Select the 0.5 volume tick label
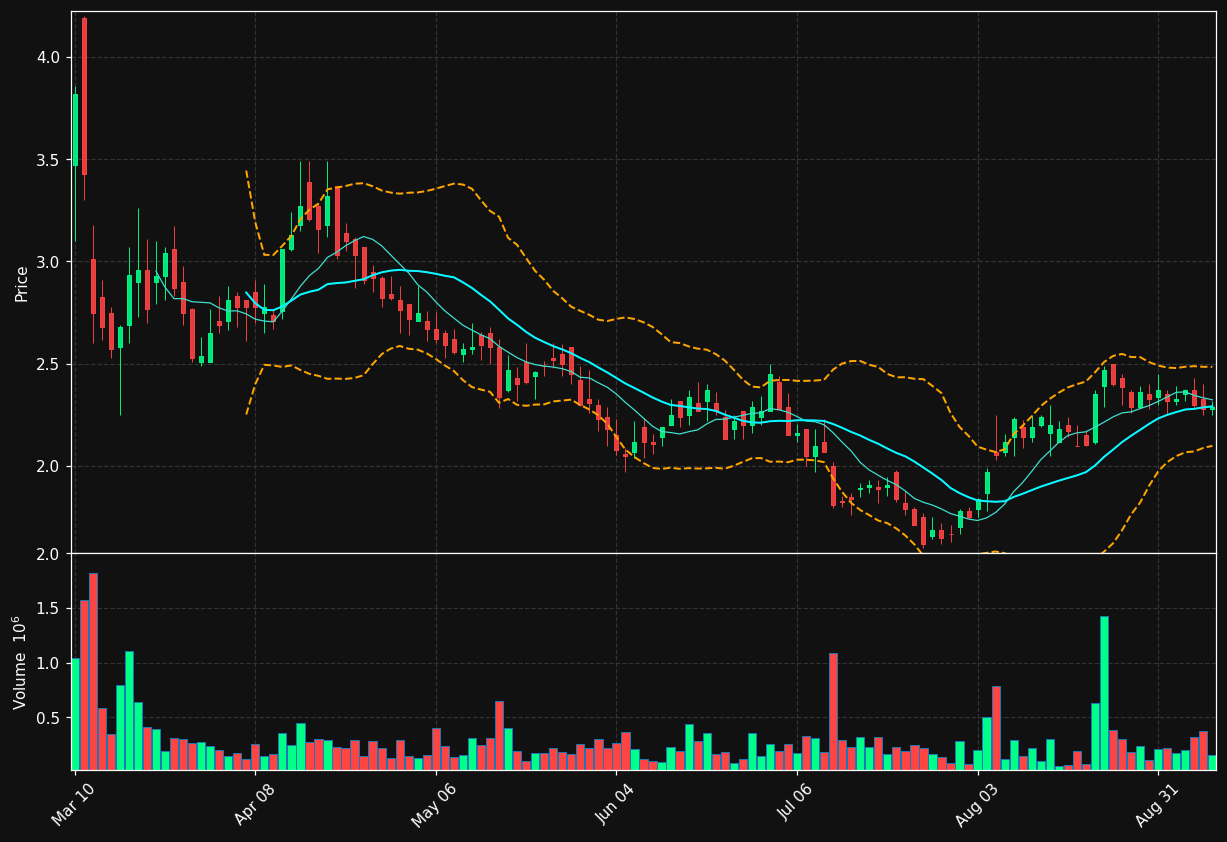1227x842 pixels. pyautogui.click(x=48, y=718)
